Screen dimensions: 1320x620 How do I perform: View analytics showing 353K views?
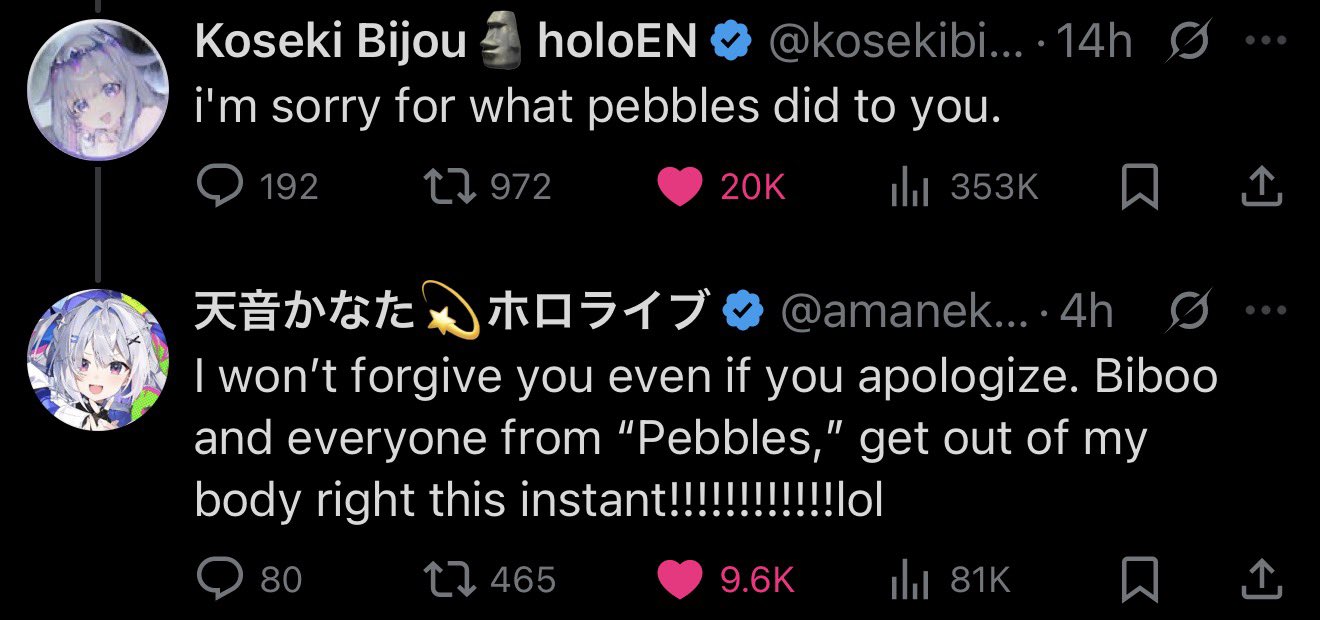point(910,187)
